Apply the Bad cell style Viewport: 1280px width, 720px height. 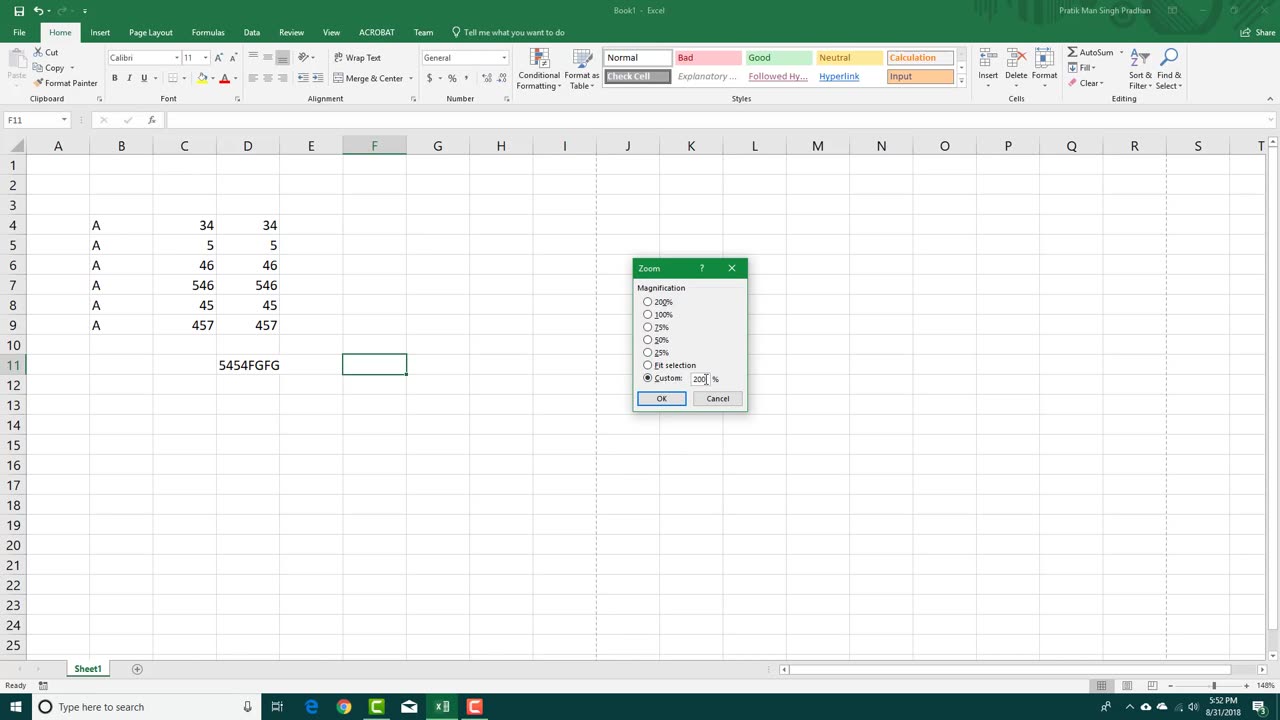click(707, 58)
